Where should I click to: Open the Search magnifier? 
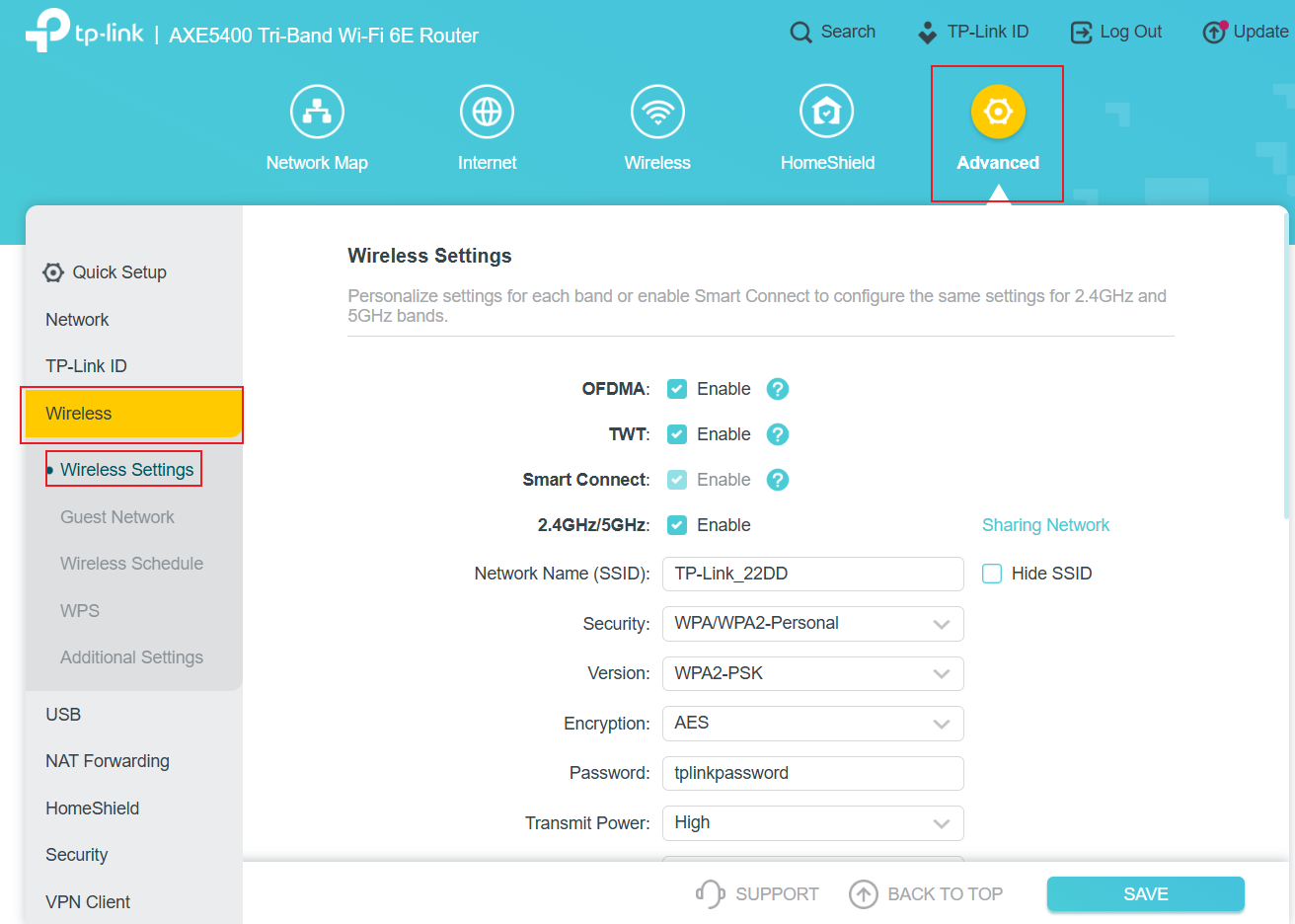coord(802,32)
